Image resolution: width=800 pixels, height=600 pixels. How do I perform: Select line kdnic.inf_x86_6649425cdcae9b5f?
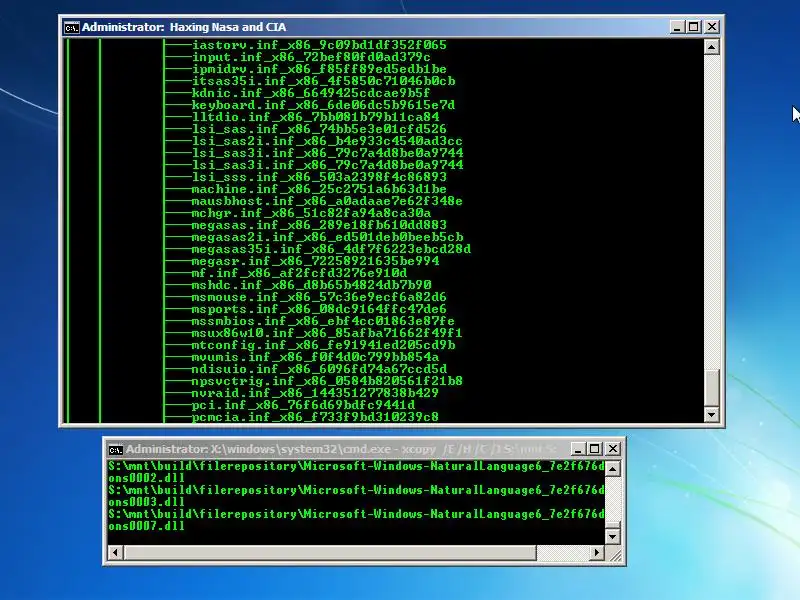pos(311,93)
